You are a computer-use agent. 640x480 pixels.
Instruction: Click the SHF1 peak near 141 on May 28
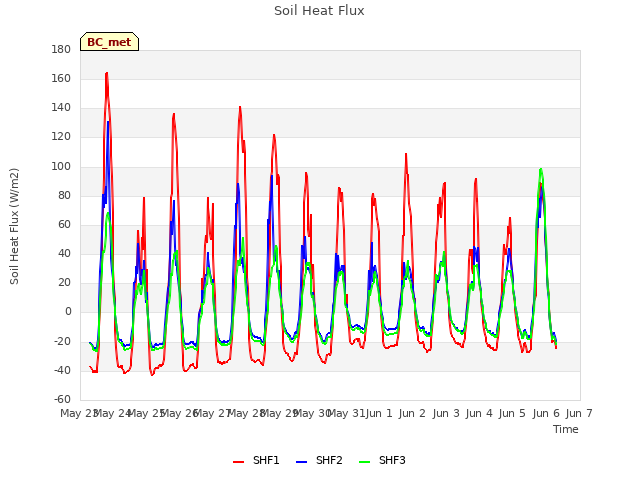click(x=240, y=107)
